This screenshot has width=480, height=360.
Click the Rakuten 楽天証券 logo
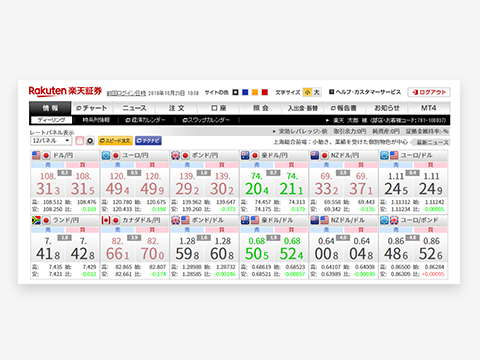pyautogui.click(x=65, y=91)
